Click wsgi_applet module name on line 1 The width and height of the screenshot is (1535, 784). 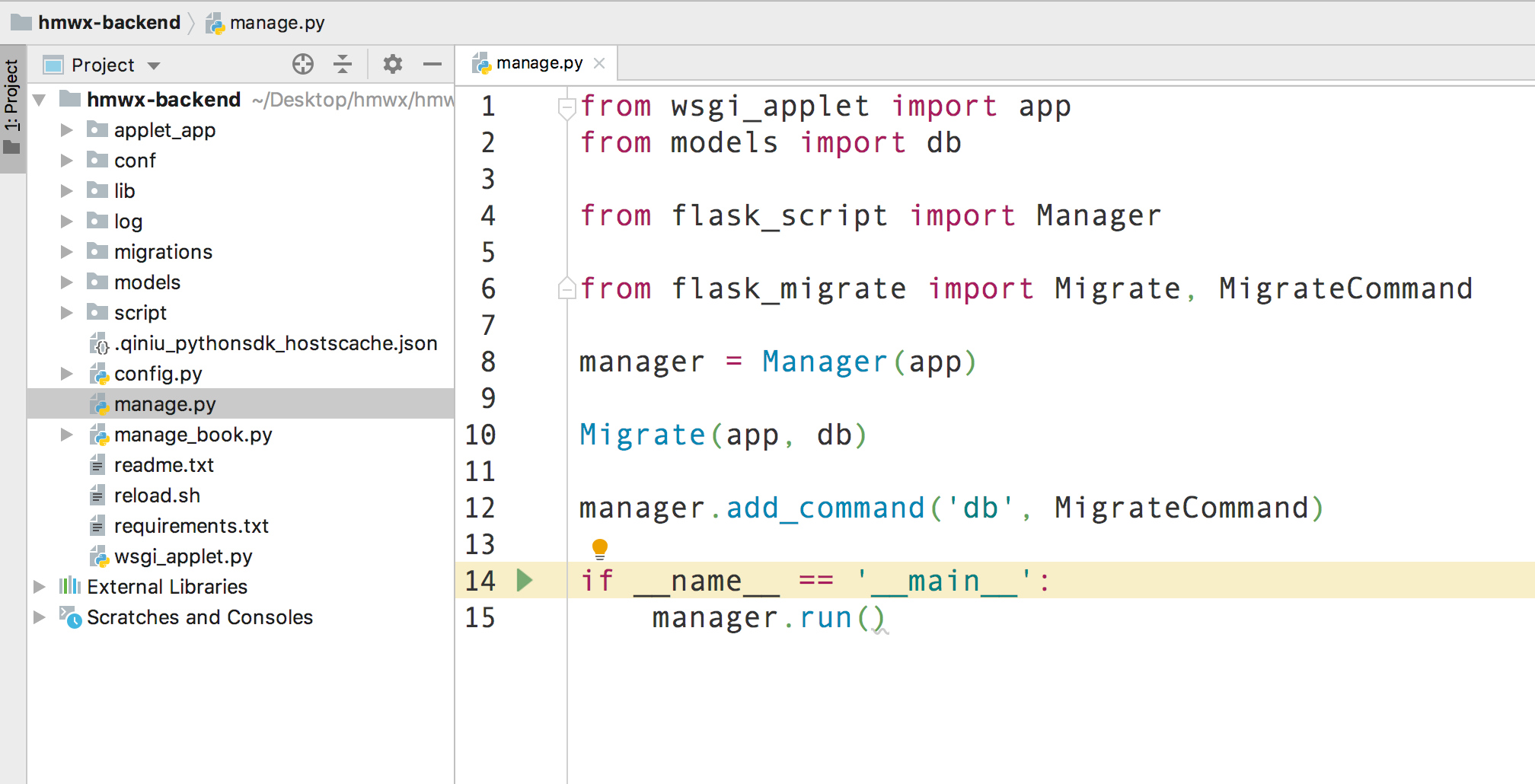(770, 106)
